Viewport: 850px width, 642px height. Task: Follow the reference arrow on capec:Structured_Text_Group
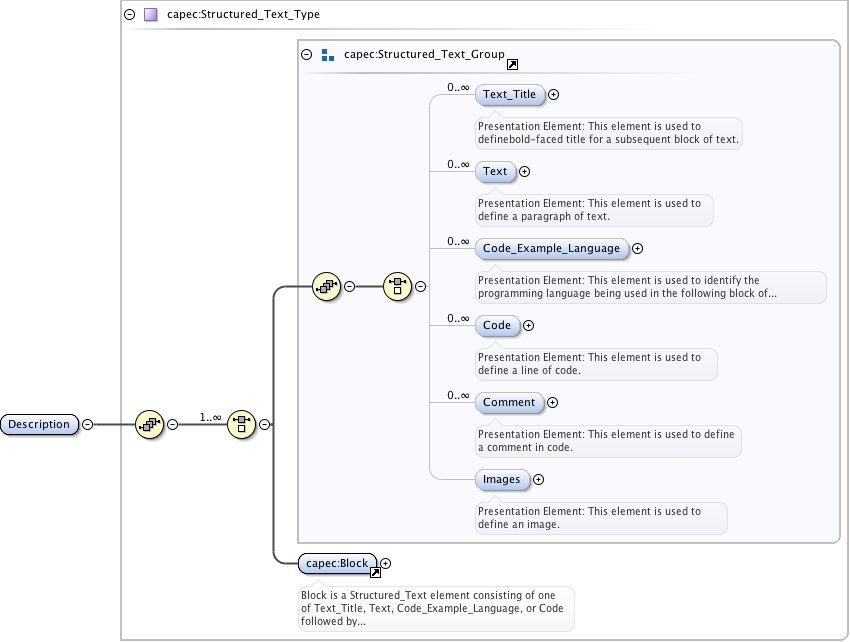(x=512, y=64)
